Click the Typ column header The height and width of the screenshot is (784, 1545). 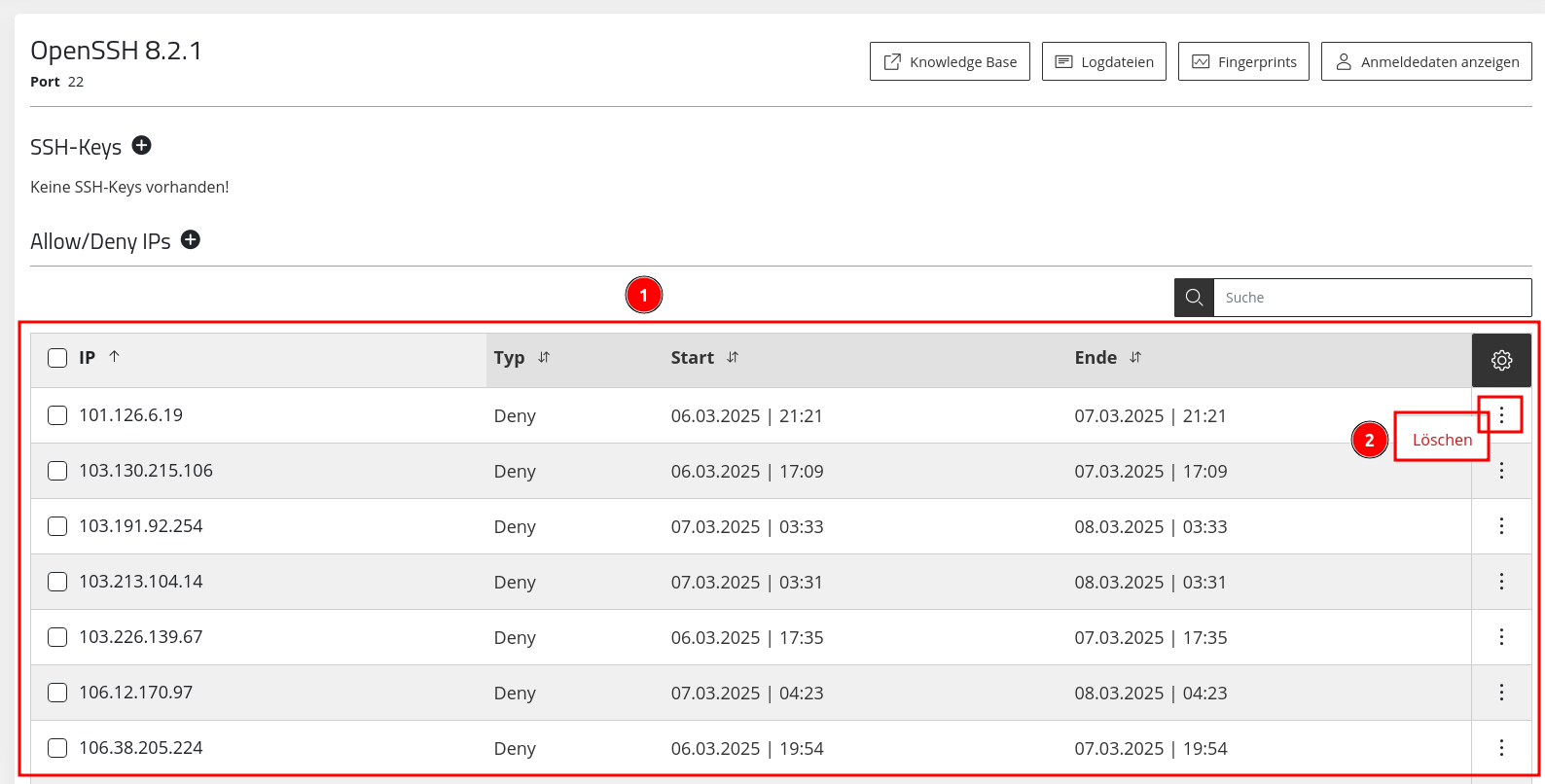point(509,358)
